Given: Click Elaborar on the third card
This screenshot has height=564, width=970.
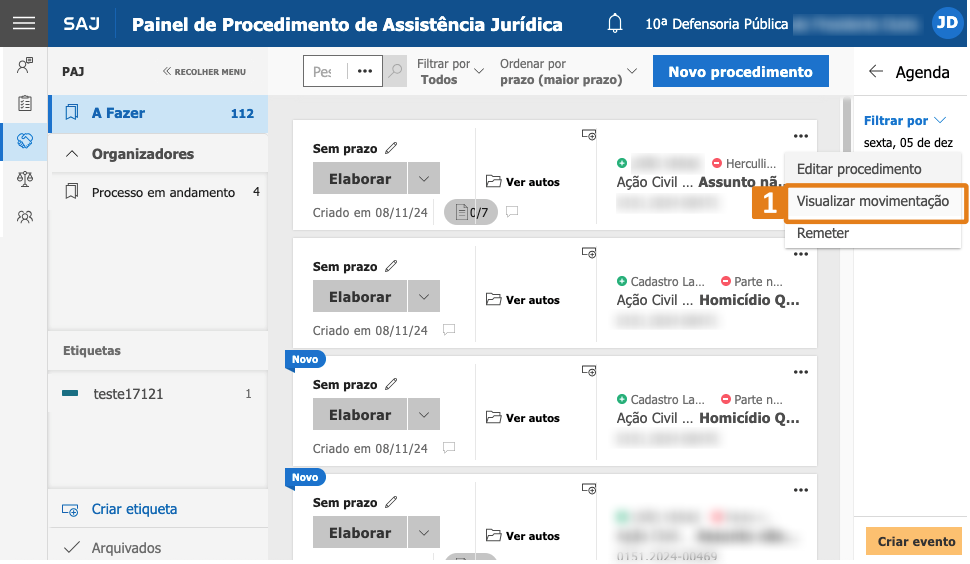Looking at the screenshot, I should [x=360, y=415].
